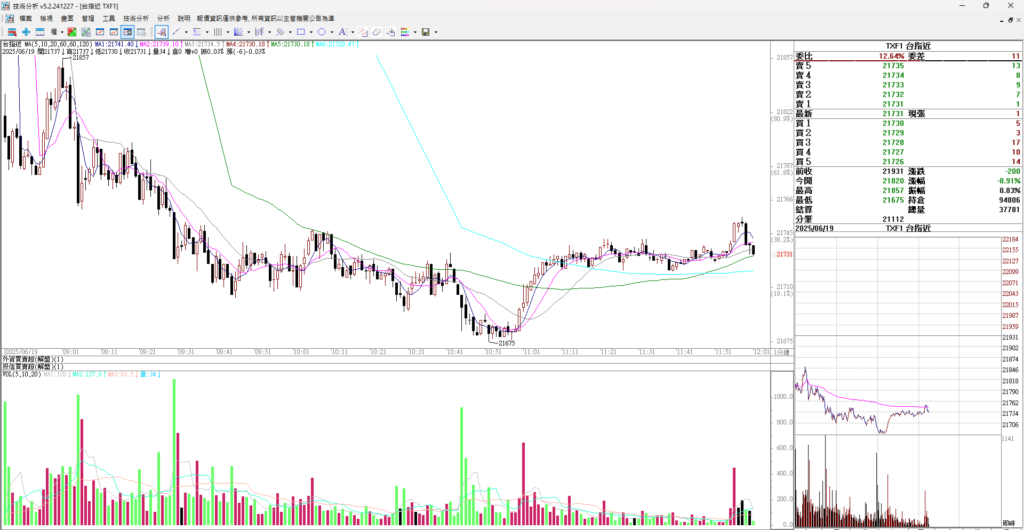The image size is (1024, 530).
Task: Click the highlighted drawing mode icon
Action: coord(161,31)
